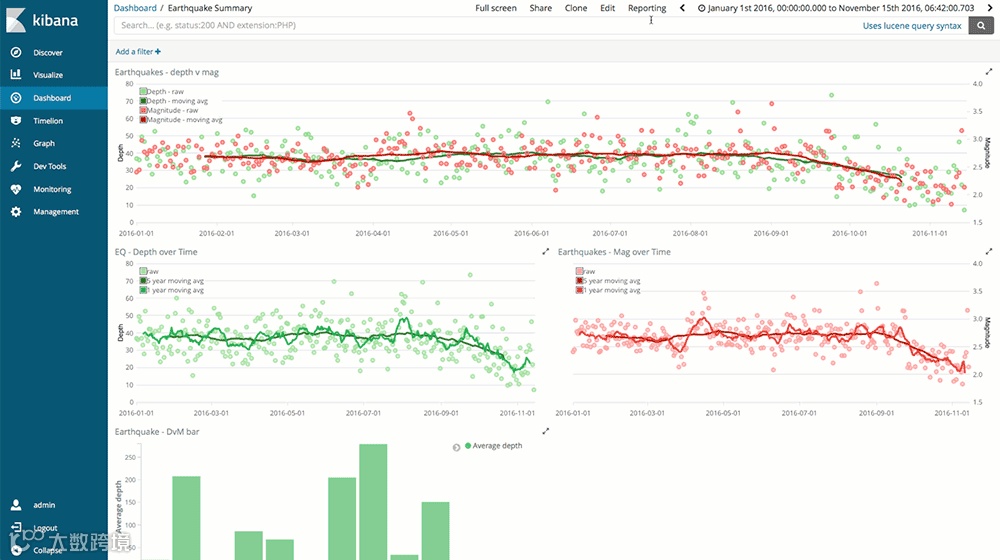Toggle the Average depth legend item
The height and width of the screenshot is (560, 1000).
pyautogui.click(x=494, y=446)
